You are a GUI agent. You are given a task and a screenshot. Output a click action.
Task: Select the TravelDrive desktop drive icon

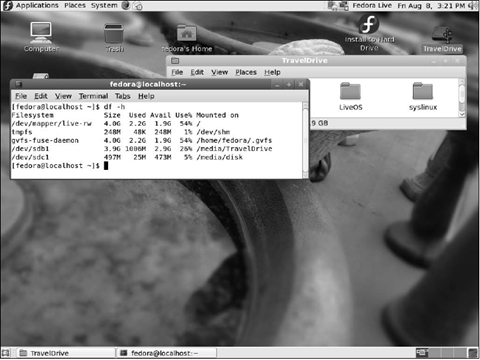pos(442,40)
